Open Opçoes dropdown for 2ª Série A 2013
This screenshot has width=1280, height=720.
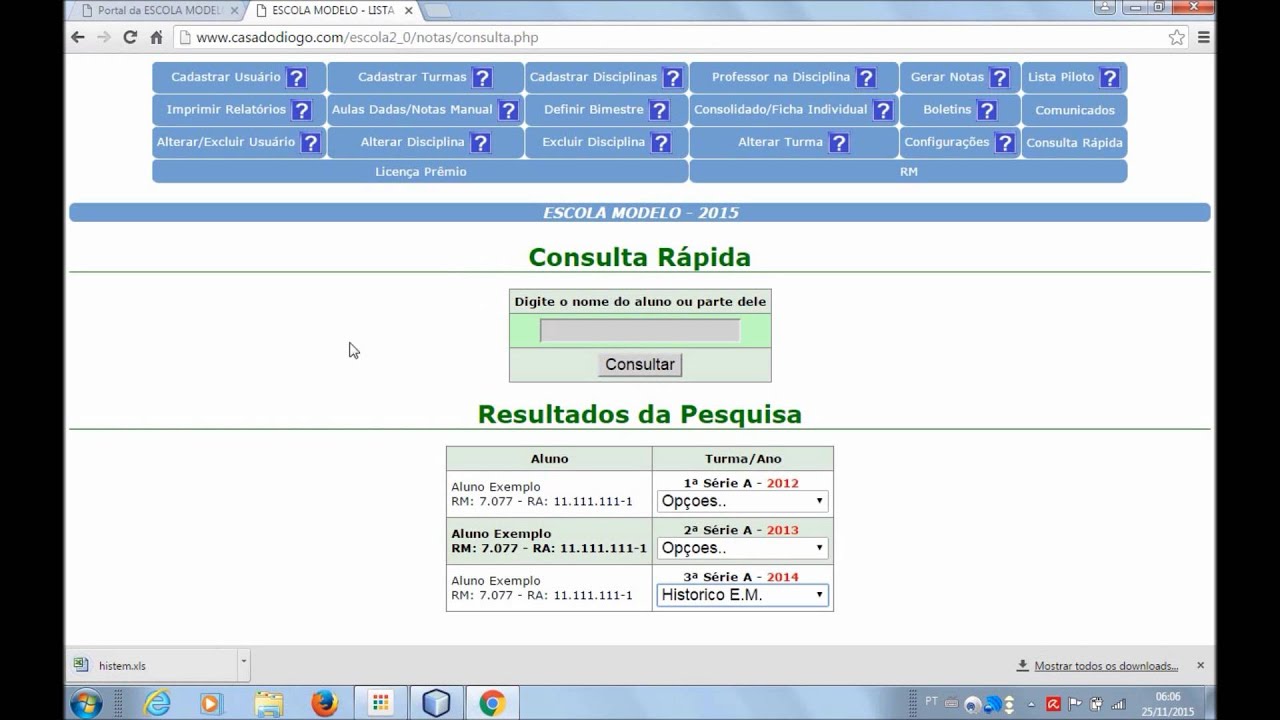742,548
